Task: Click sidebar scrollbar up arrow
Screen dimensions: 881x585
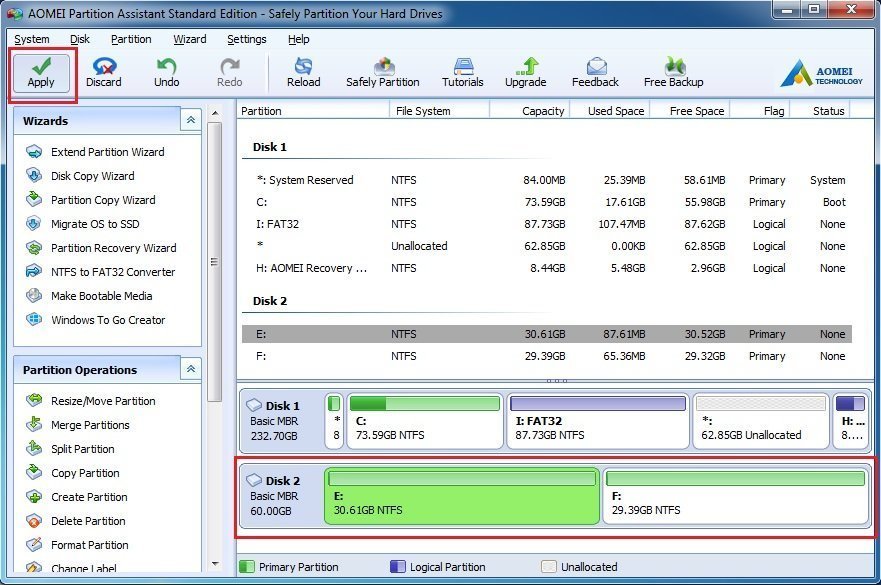Action: (215, 114)
